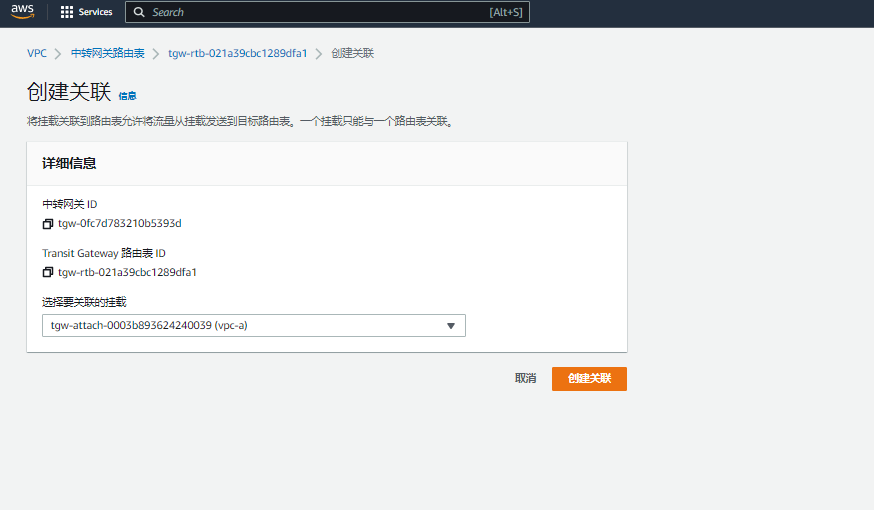The width and height of the screenshot is (874, 510).
Task: Open tgw-rtb-021a39cbc1289dfa1 breadcrumb link
Action: point(237,54)
